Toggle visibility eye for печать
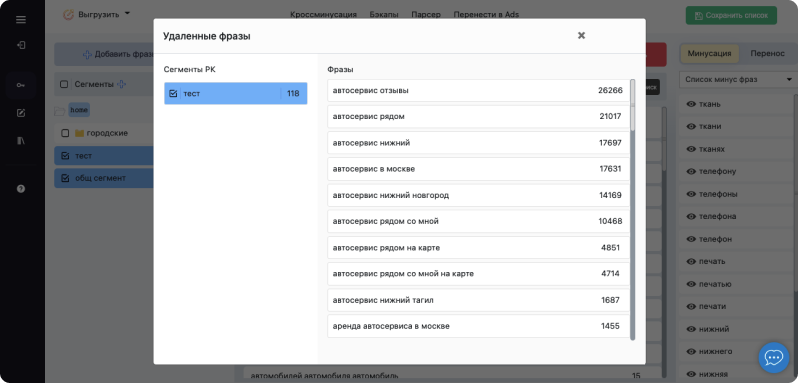The image size is (798, 383). point(691,261)
